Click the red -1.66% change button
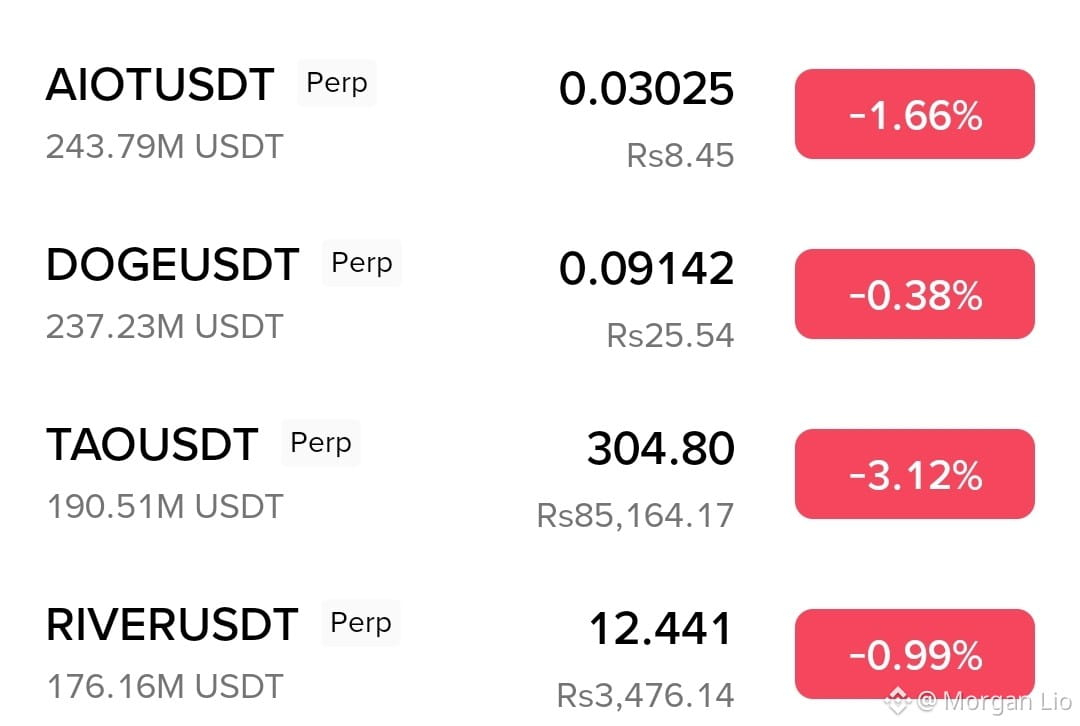The image size is (1080, 726). click(x=915, y=114)
